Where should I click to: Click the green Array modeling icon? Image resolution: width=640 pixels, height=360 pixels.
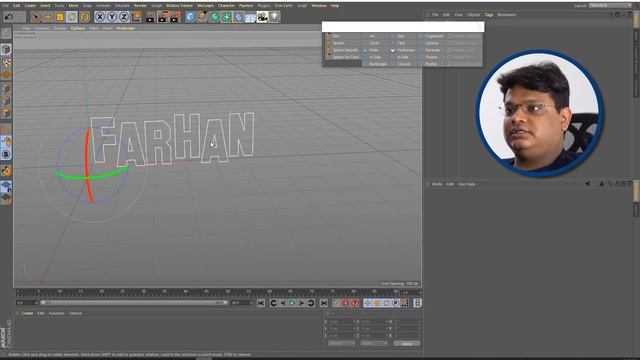(226, 17)
